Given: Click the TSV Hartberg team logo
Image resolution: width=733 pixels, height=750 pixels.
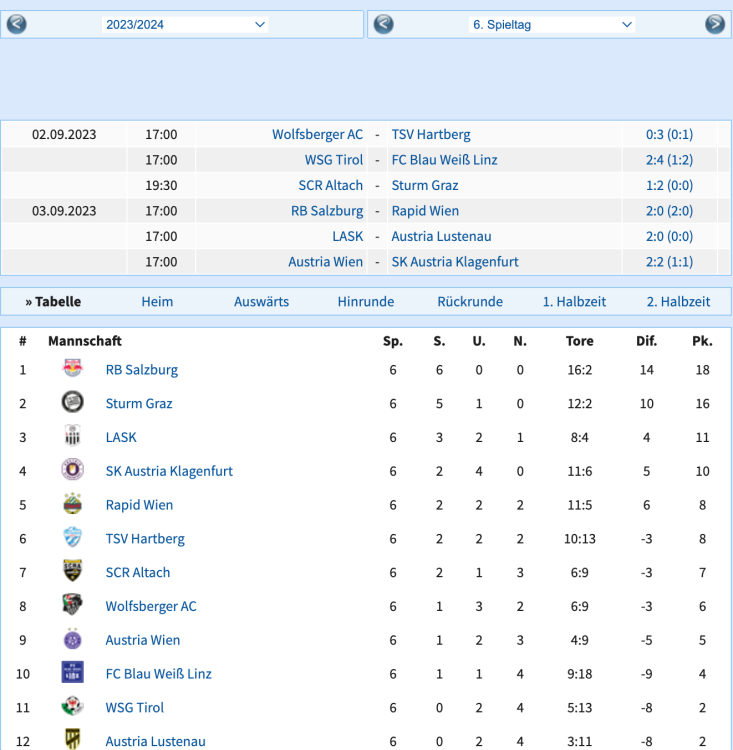Looking at the screenshot, I should tap(72, 538).
